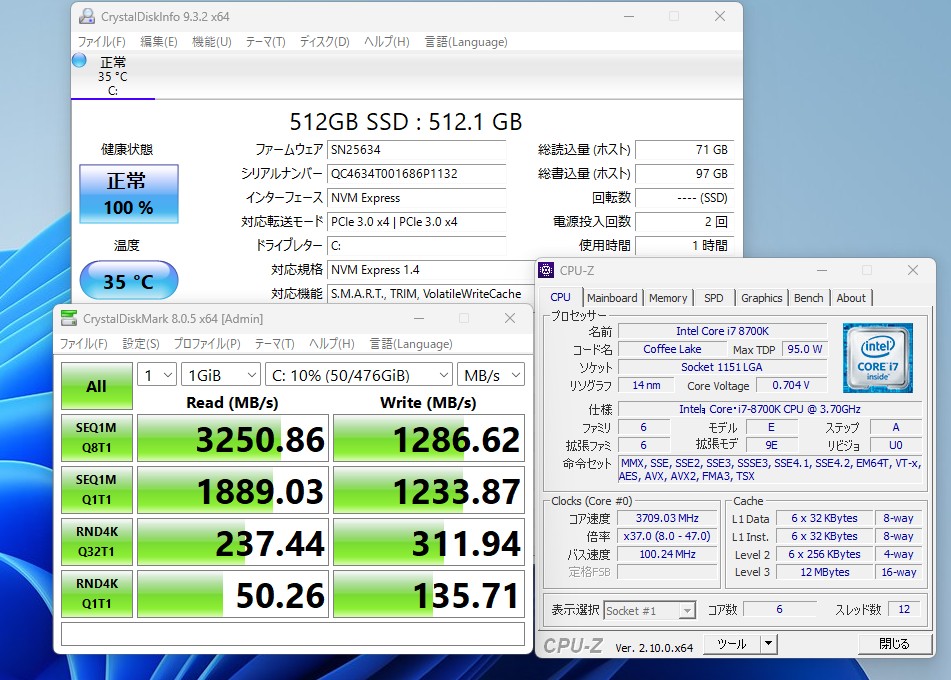Switch to the Graphics tab in CPU-Z

click(x=761, y=298)
